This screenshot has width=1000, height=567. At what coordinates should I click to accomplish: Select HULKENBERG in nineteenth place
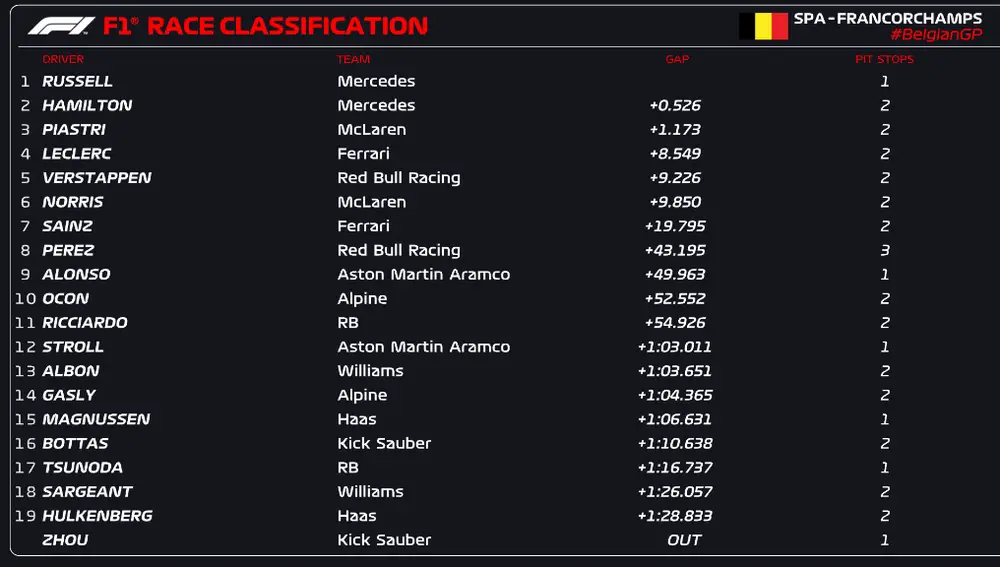tap(97, 516)
